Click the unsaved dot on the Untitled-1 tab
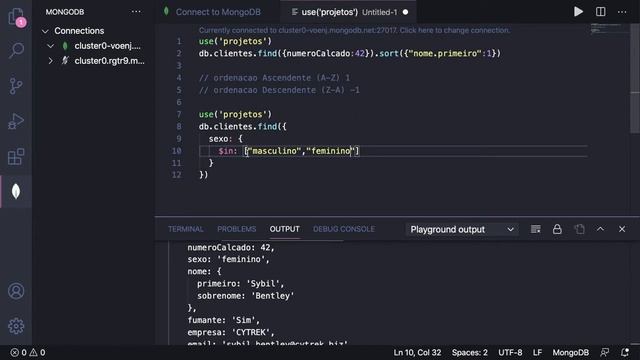 (x=405, y=12)
